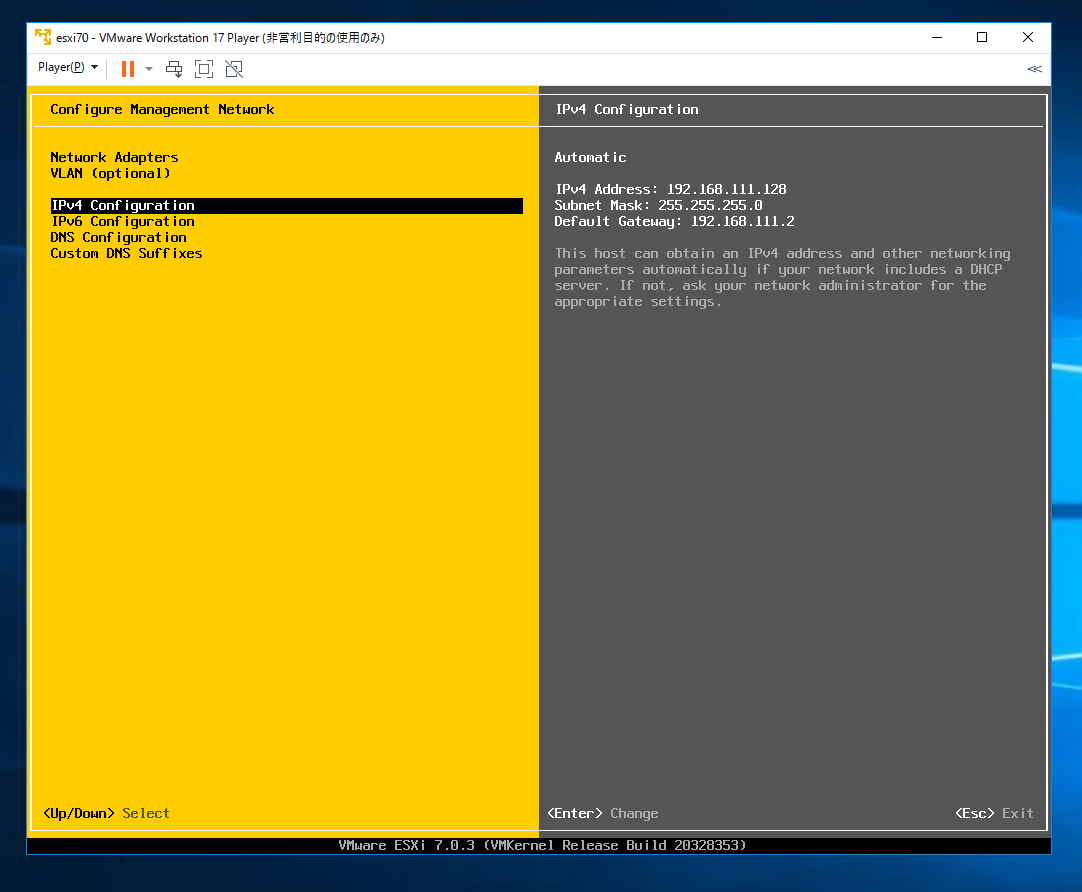This screenshot has height=892, width=1082.
Task: Click the VMware Workstation title bar icon
Action: [43, 37]
